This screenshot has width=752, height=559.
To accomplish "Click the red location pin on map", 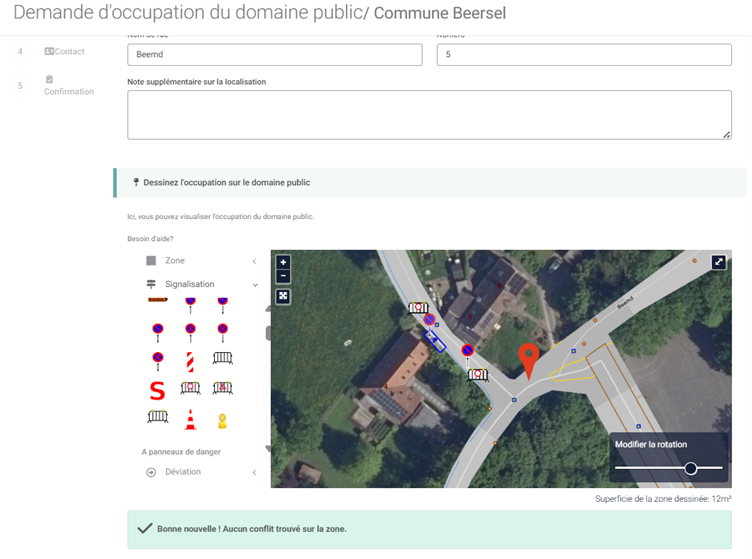I will (x=529, y=360).
